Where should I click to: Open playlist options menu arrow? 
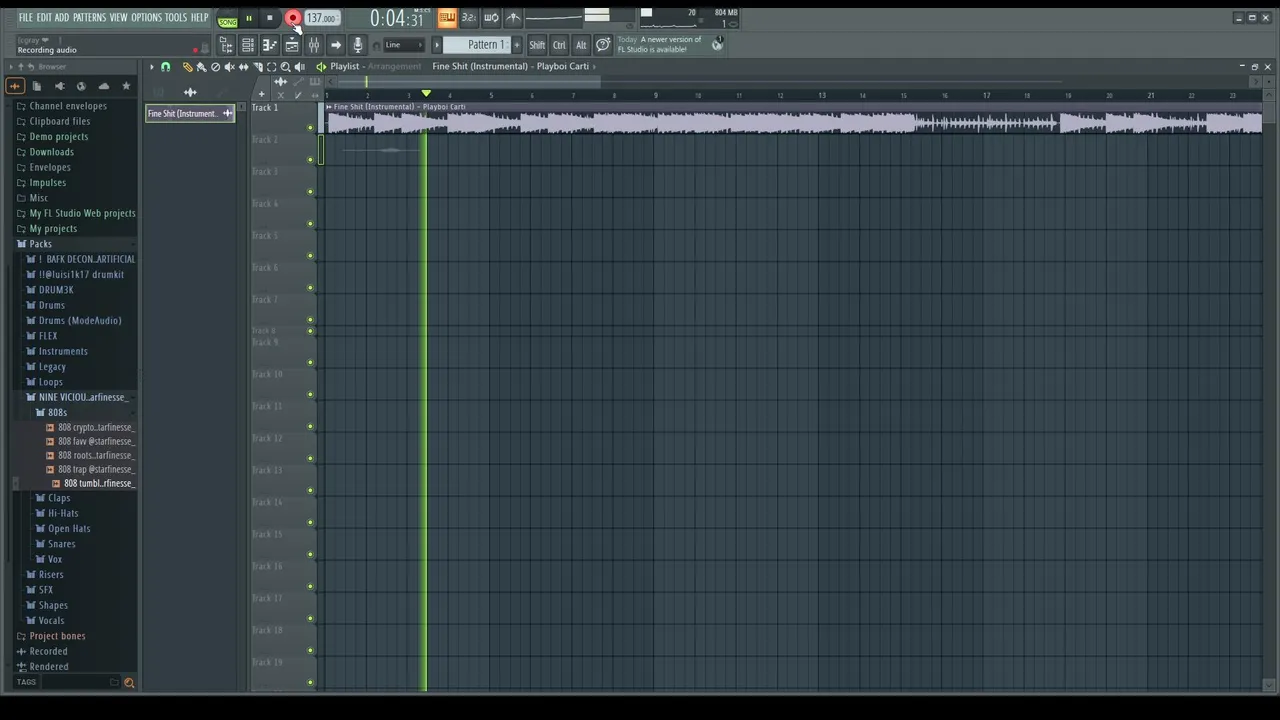point(152,67)
